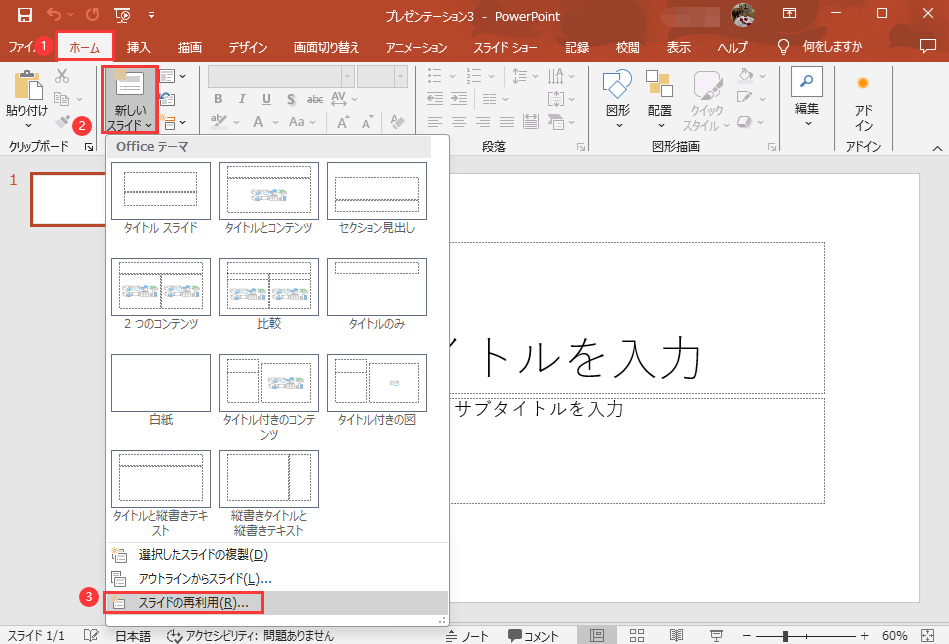Switch to Normal view in status bar
Screen dimensions: 949x644
(x=597, y=636)
